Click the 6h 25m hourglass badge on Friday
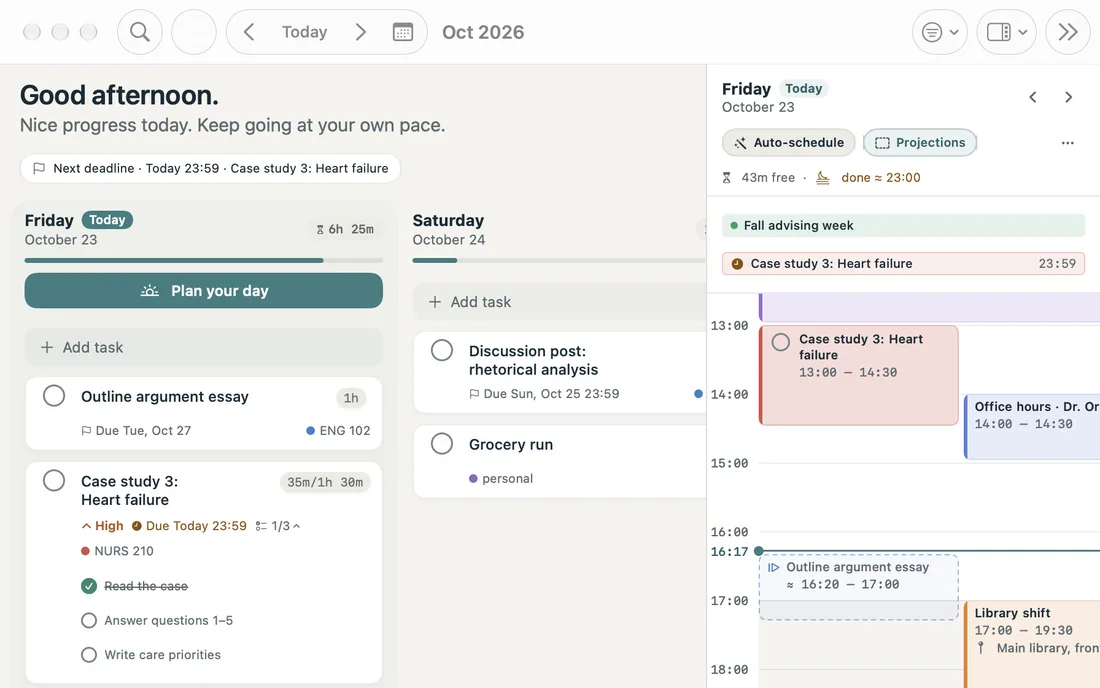 (x=345, y=229)
